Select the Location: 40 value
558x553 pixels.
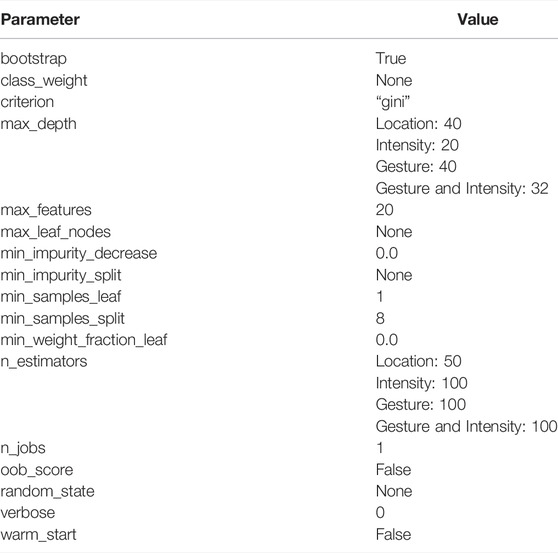pyautogui.click(x=418, y=124)
